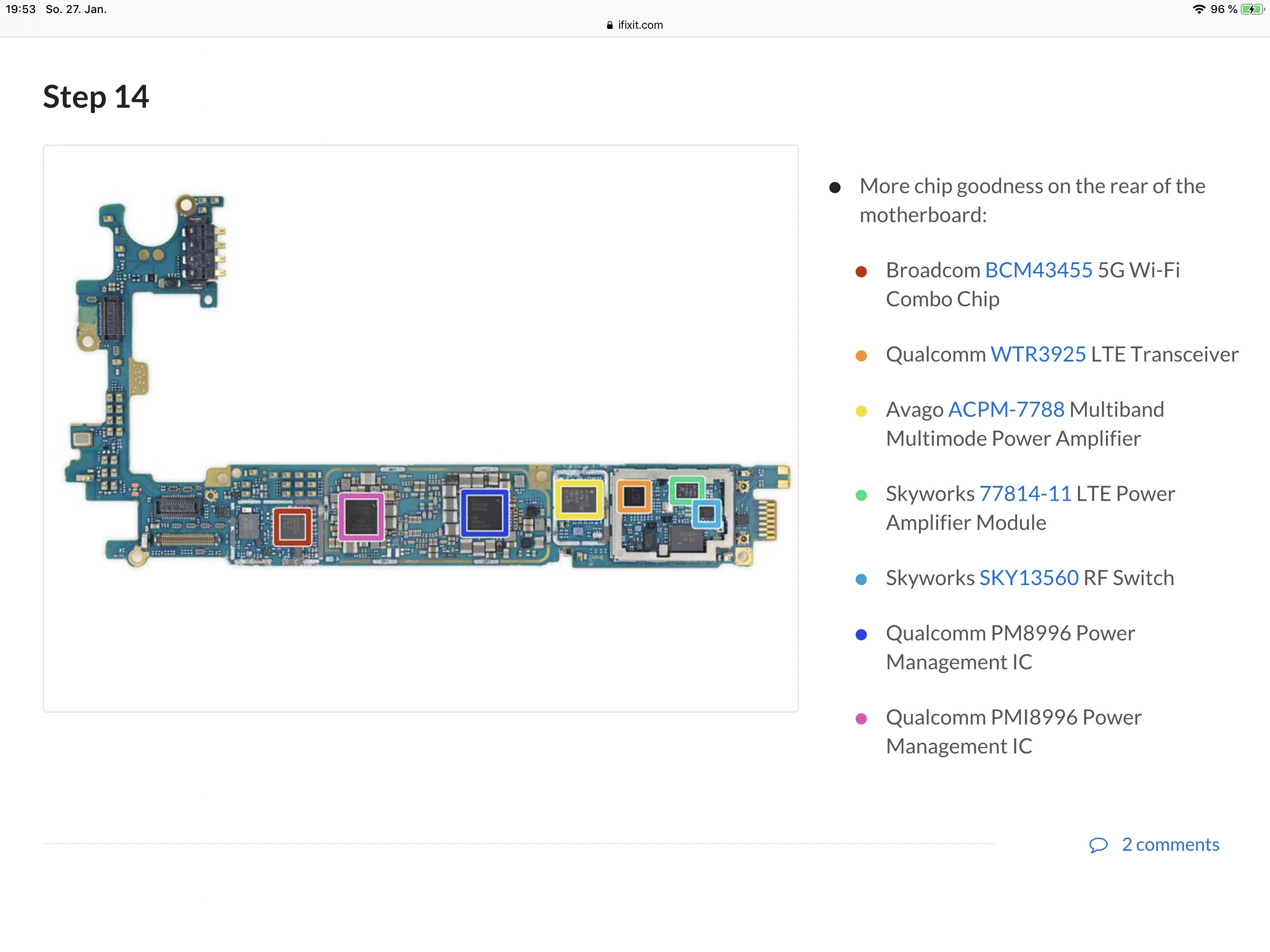Click the comments speech bubble icon
The height and width of the screenshot is (952, 1270).
click(x=1098, y=845)
